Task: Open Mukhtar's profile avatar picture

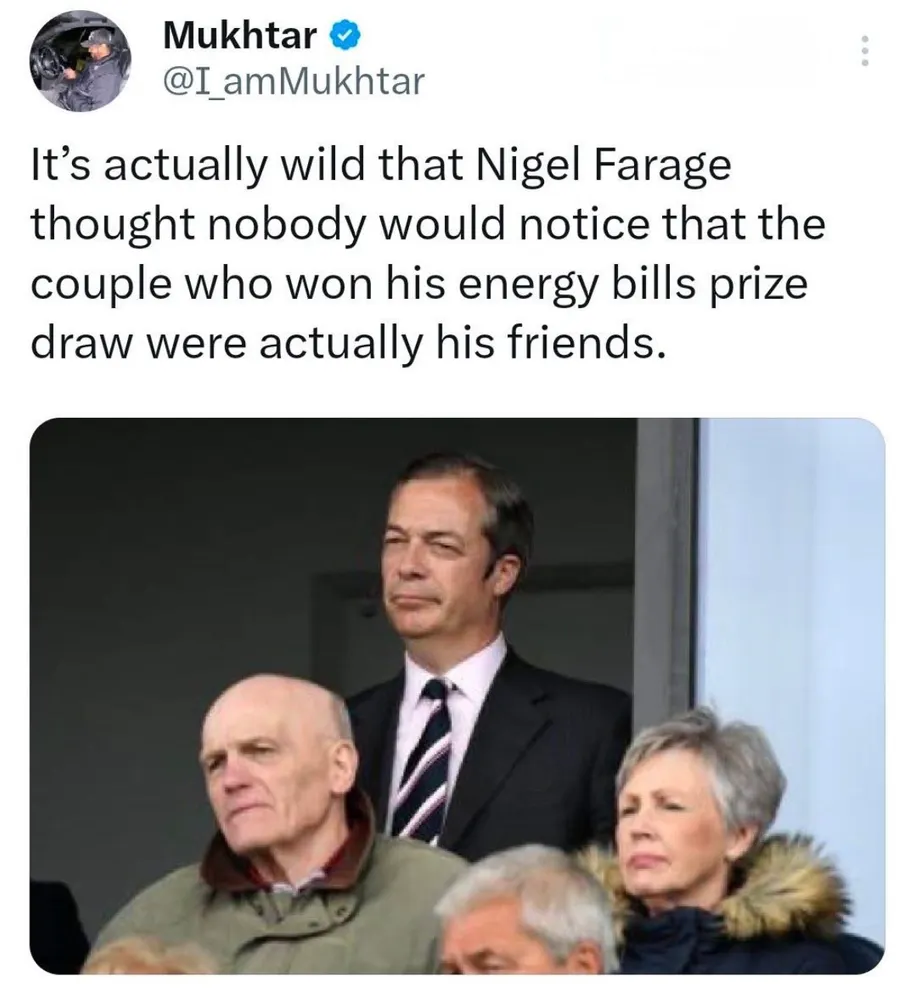Action: point(81,66)
